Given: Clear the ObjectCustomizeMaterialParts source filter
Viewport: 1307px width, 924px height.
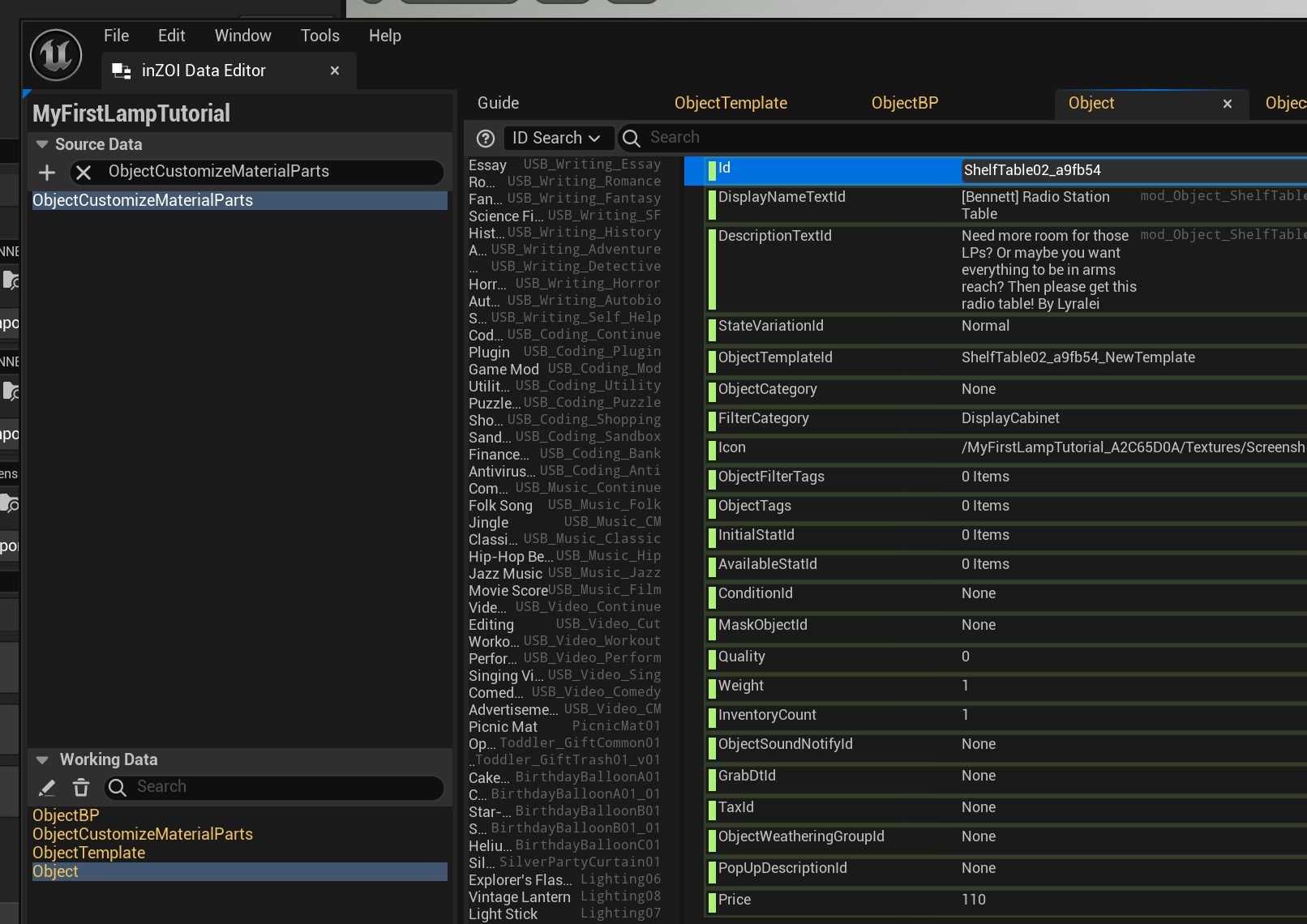Looking at the screenshot, I should pyautogui.click(x=84, y=172).
